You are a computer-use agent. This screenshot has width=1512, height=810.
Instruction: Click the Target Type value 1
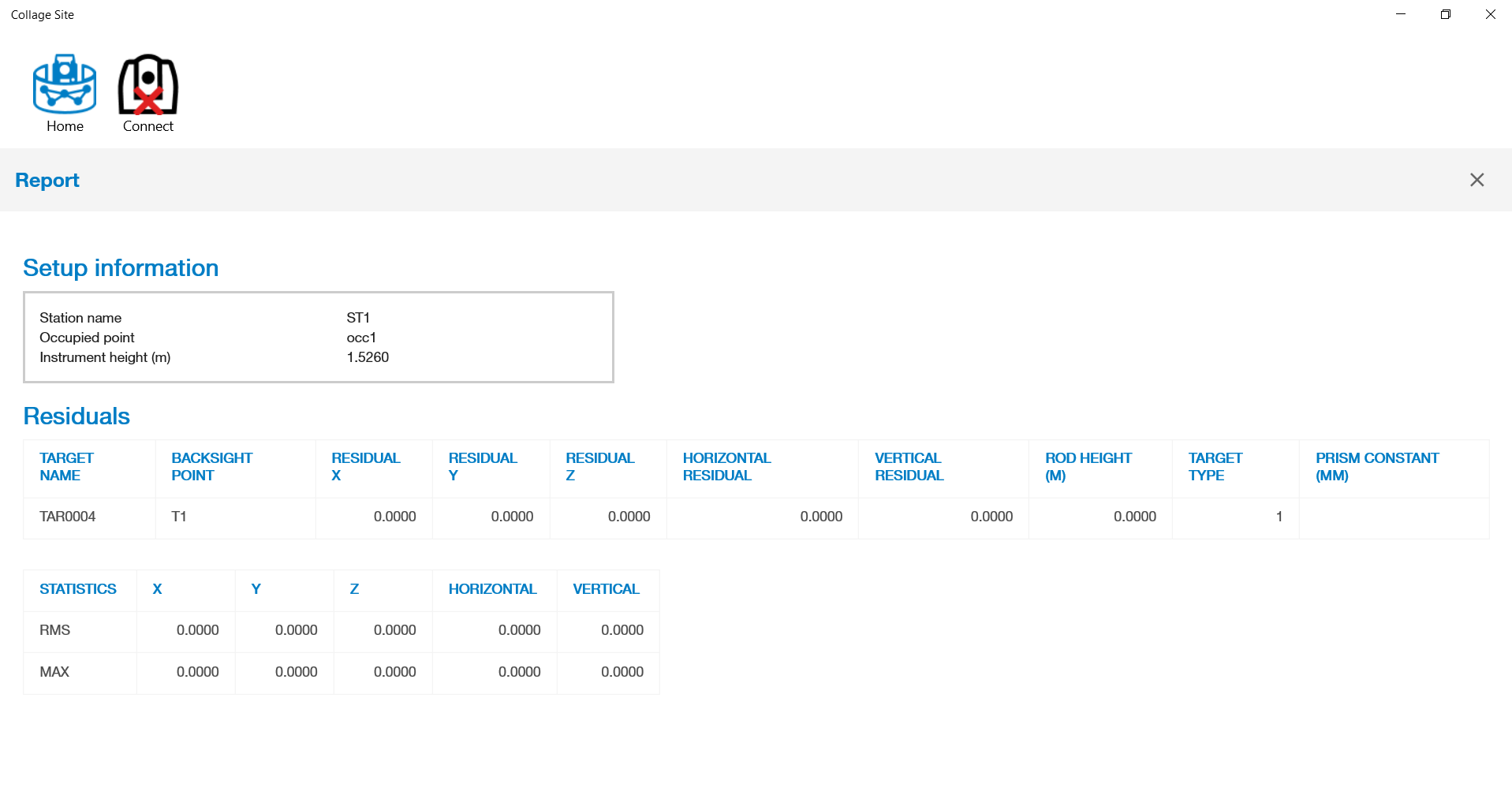pos(1279,517)
